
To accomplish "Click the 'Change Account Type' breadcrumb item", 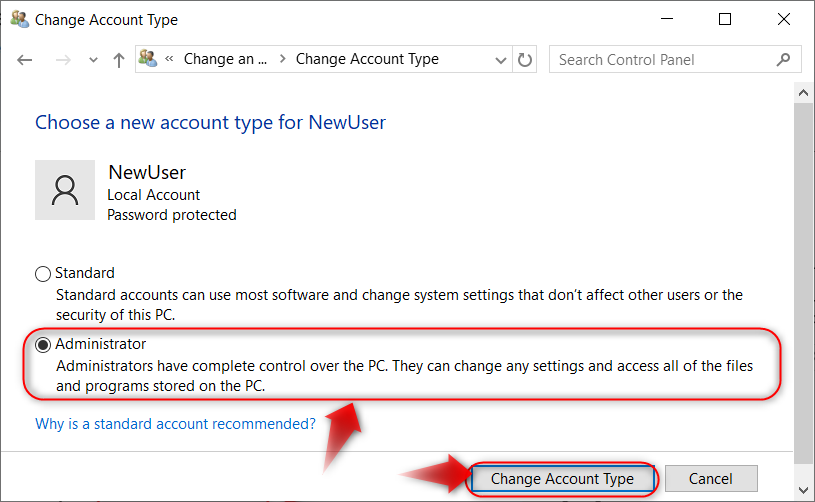I will pos(367,59).
